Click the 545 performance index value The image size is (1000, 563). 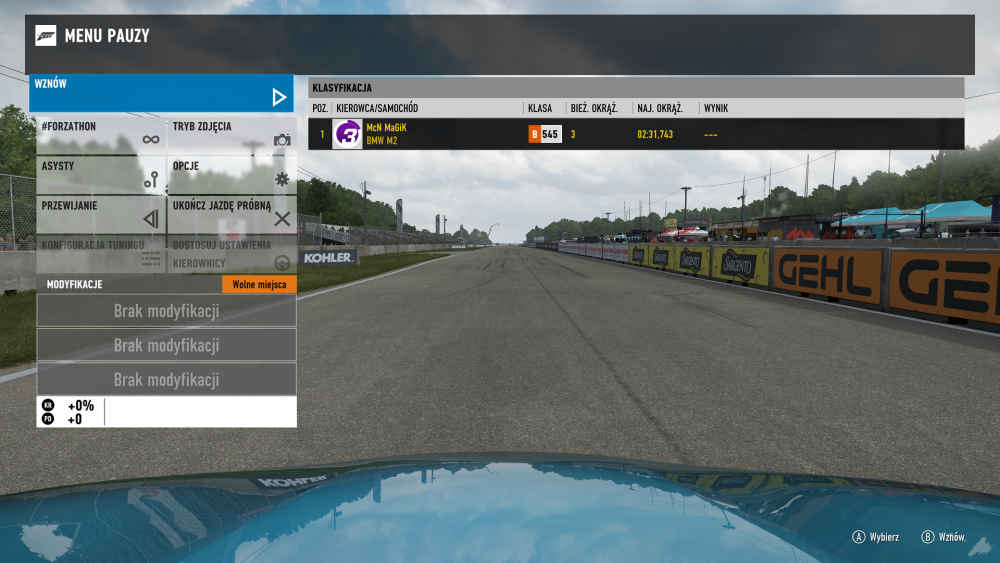point(550,135)
